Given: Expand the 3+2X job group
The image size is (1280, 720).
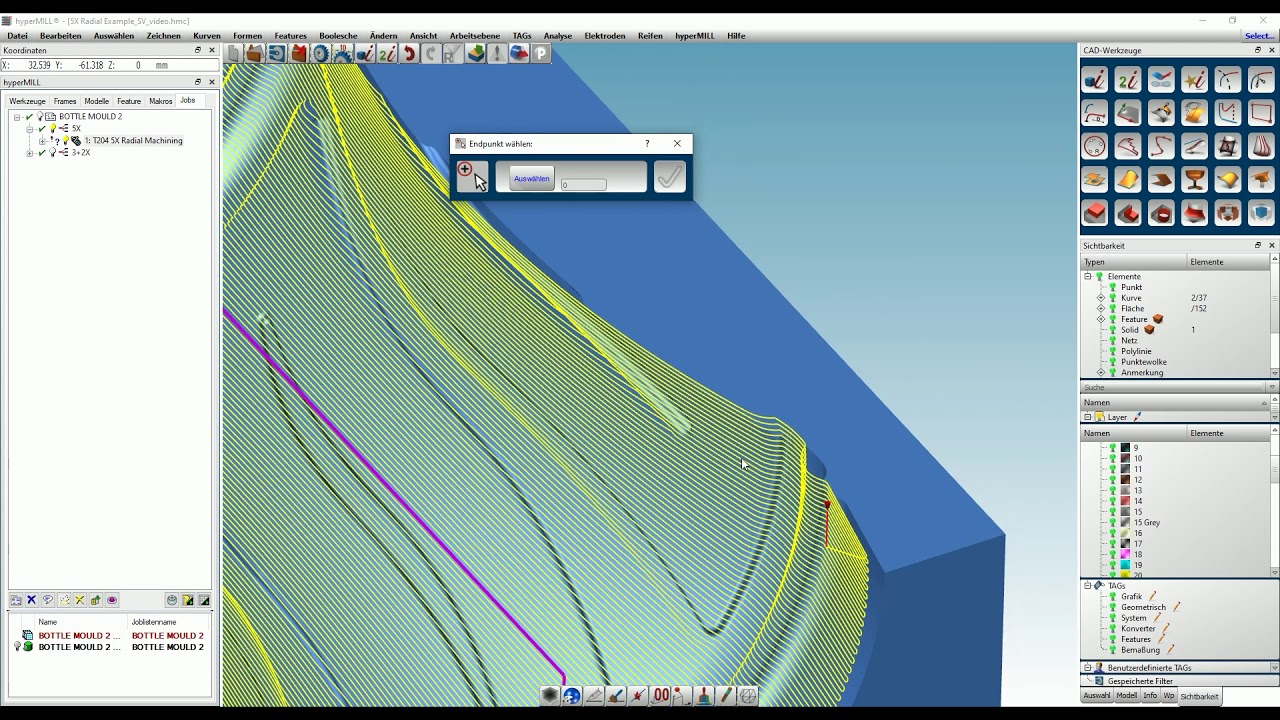Looking at the screenshot, I should click(x=29, y=153).
